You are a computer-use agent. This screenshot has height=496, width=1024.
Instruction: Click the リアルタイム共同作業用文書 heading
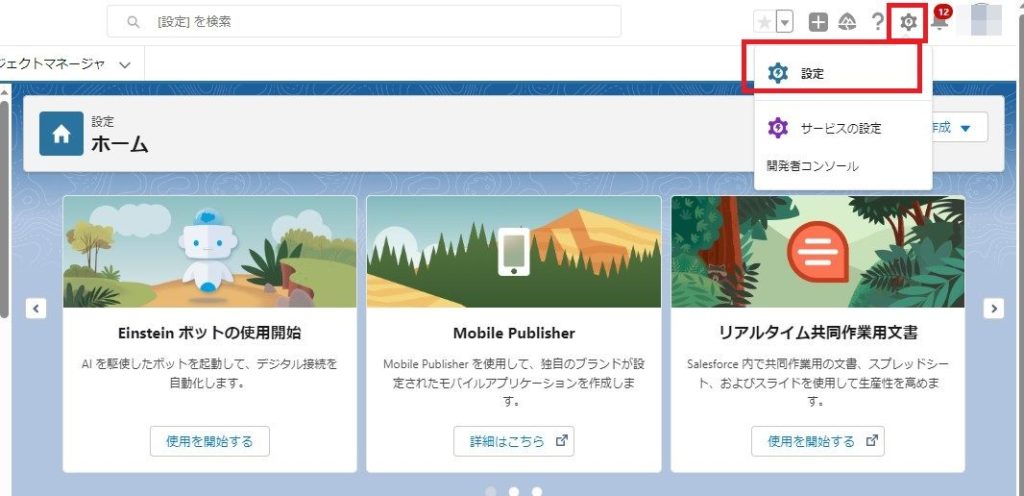coord(818,333)
